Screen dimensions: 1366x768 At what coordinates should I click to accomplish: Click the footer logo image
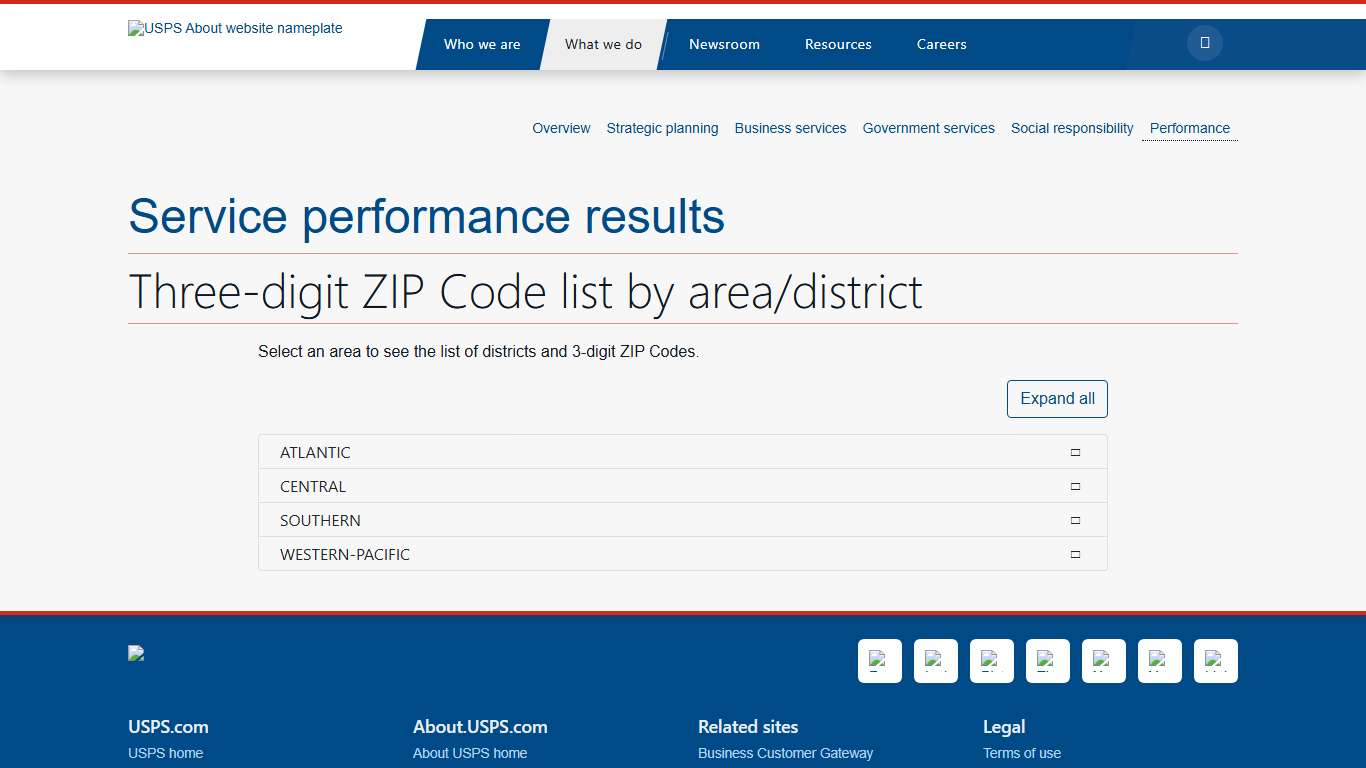[x=136, y=652]
